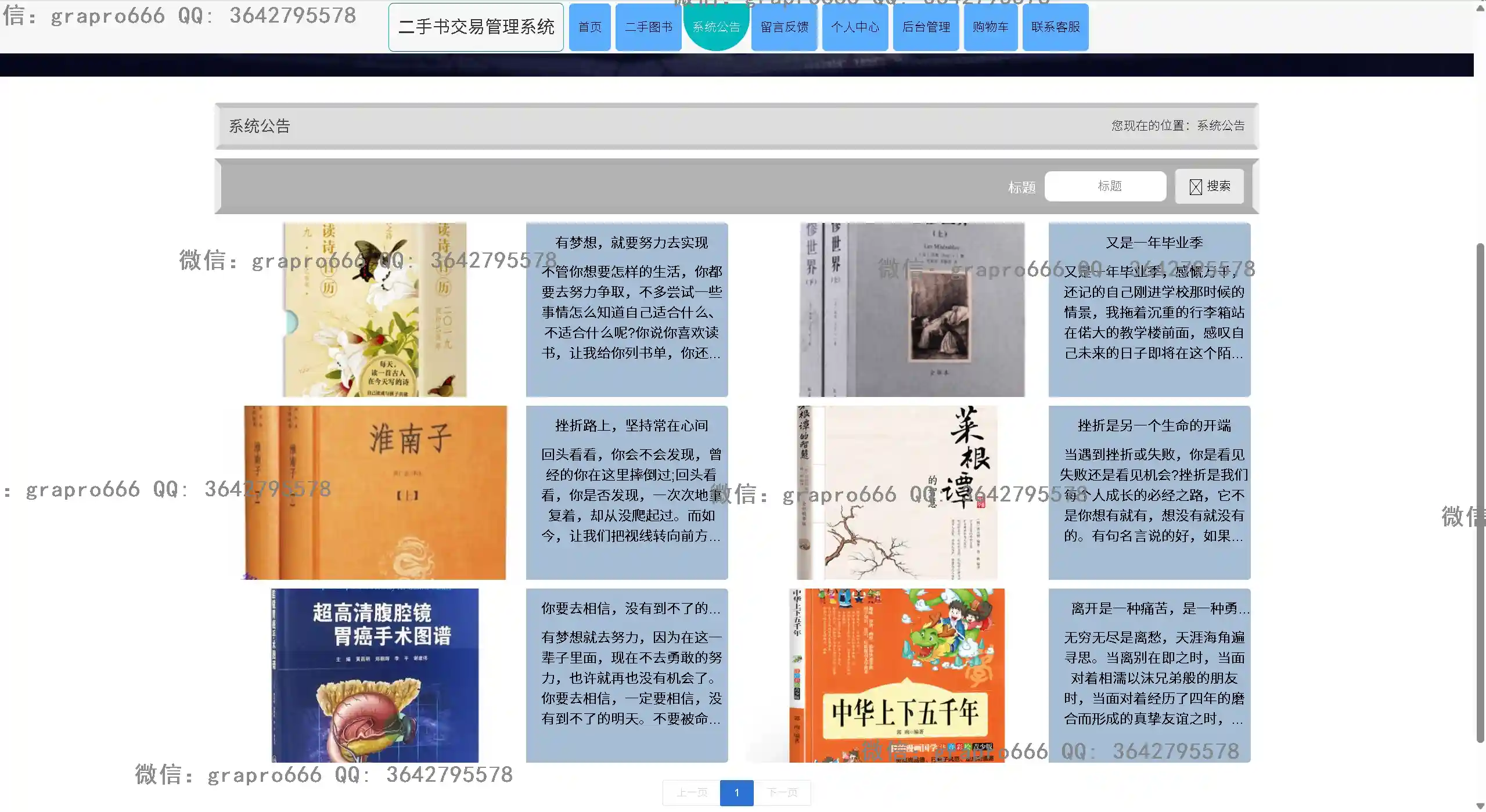Click the 联系客服 nav button
The width and height of the screenshot is (1486, 812).
point(1055,27)
